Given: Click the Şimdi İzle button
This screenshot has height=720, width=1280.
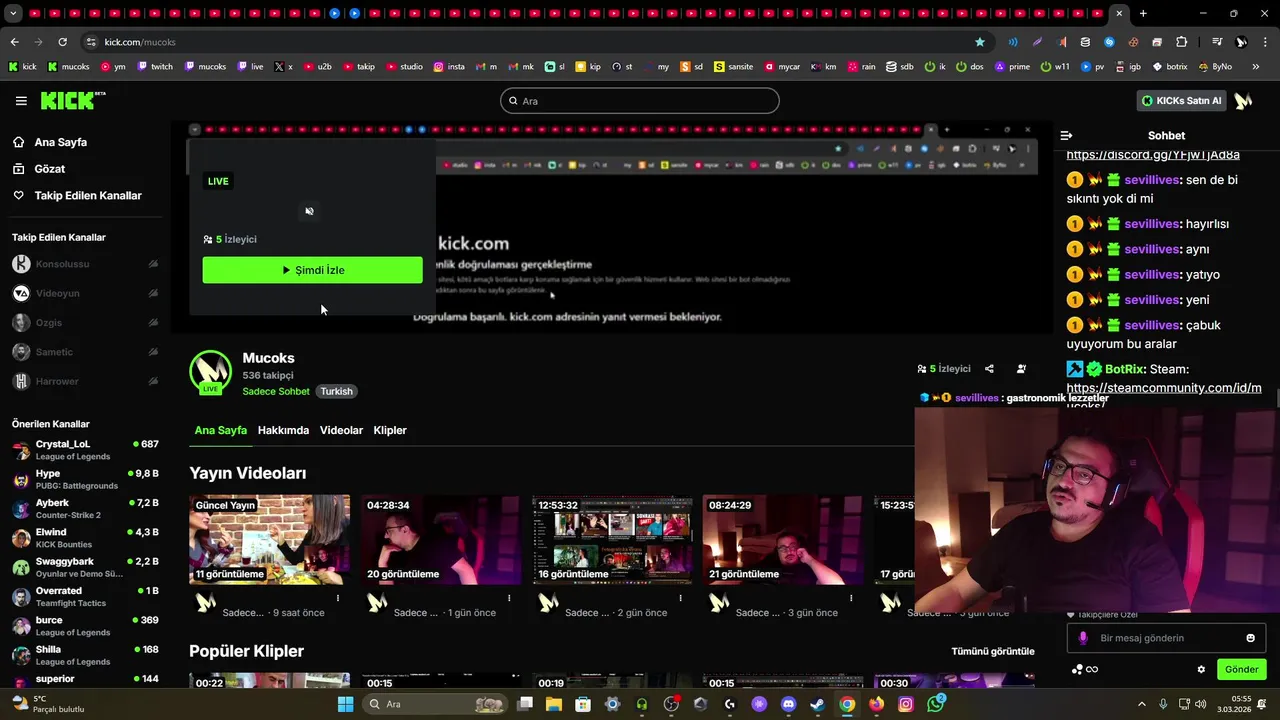Looking at the screenshot, I should click(x=313, y=270).
